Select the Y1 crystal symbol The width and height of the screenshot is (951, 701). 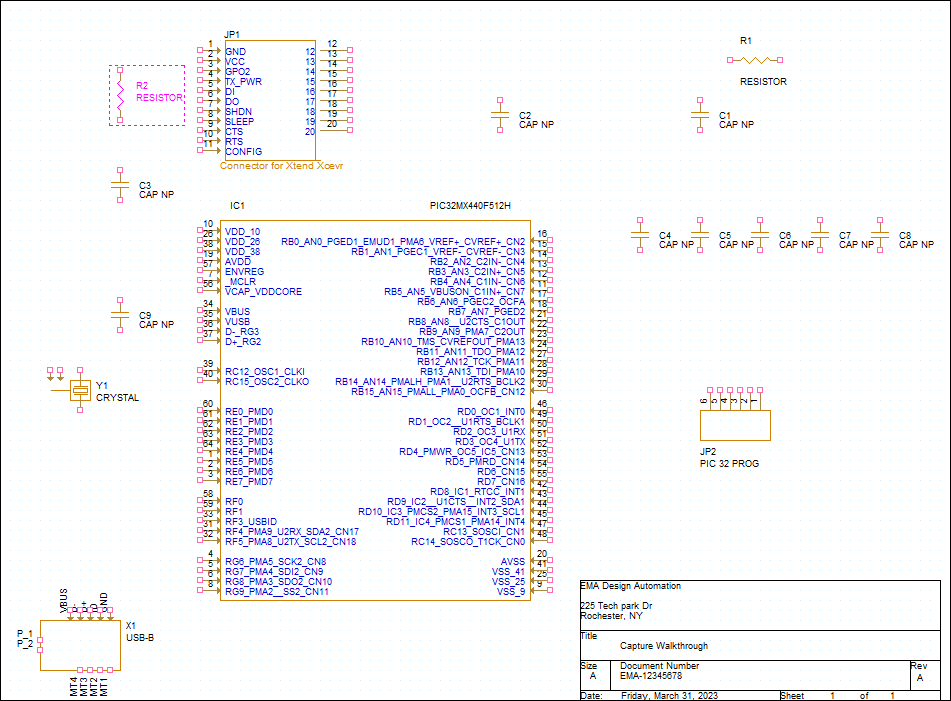coord(80,390)
